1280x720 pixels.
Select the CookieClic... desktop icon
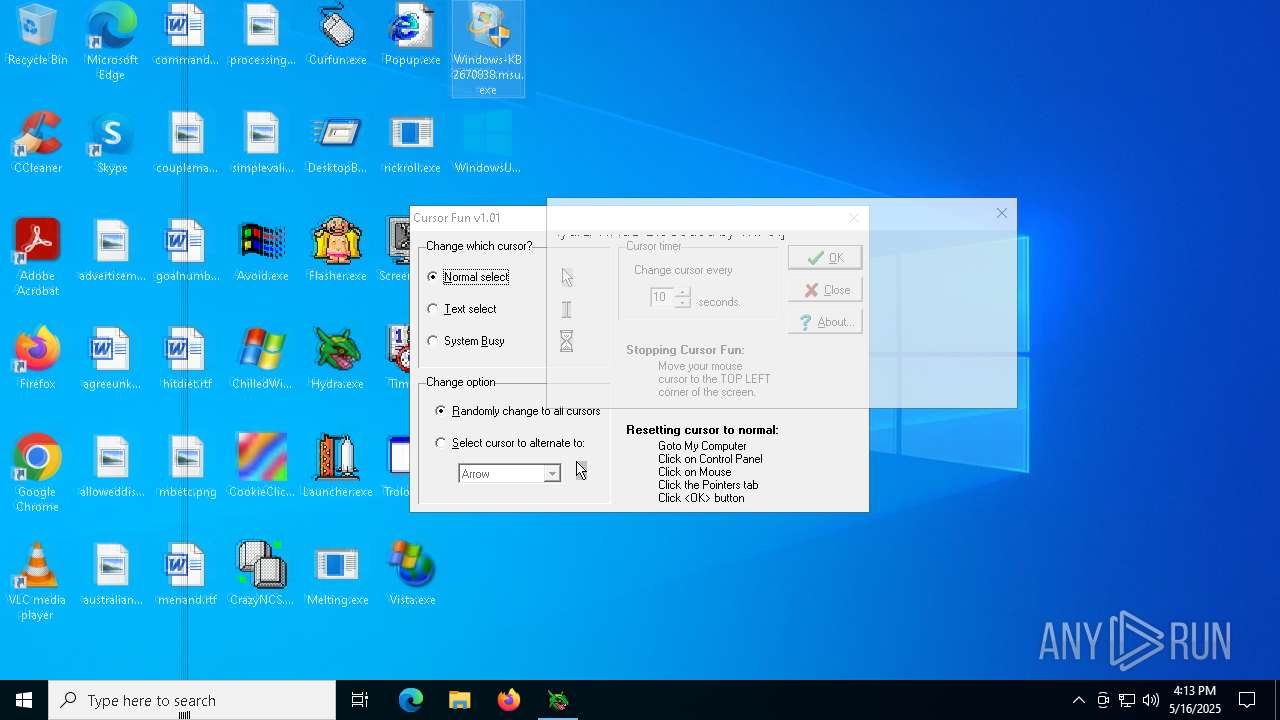click(262, 468)
